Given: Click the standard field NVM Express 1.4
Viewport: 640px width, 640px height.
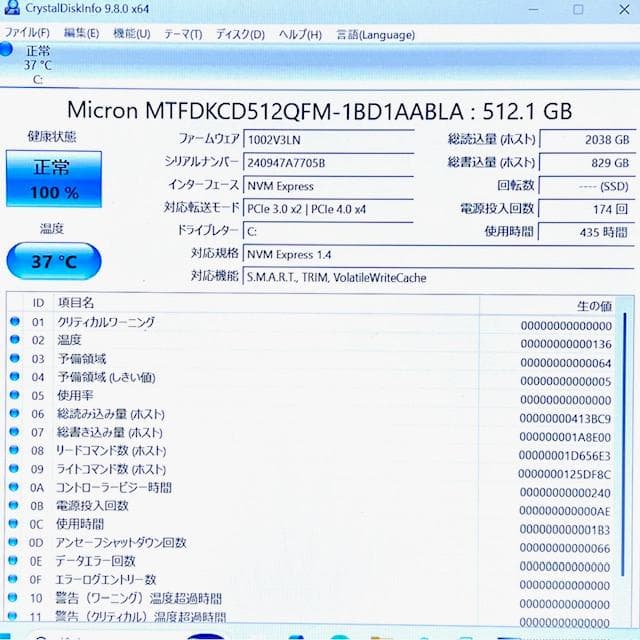Looking at the screenshot, I should pos(439,254).
